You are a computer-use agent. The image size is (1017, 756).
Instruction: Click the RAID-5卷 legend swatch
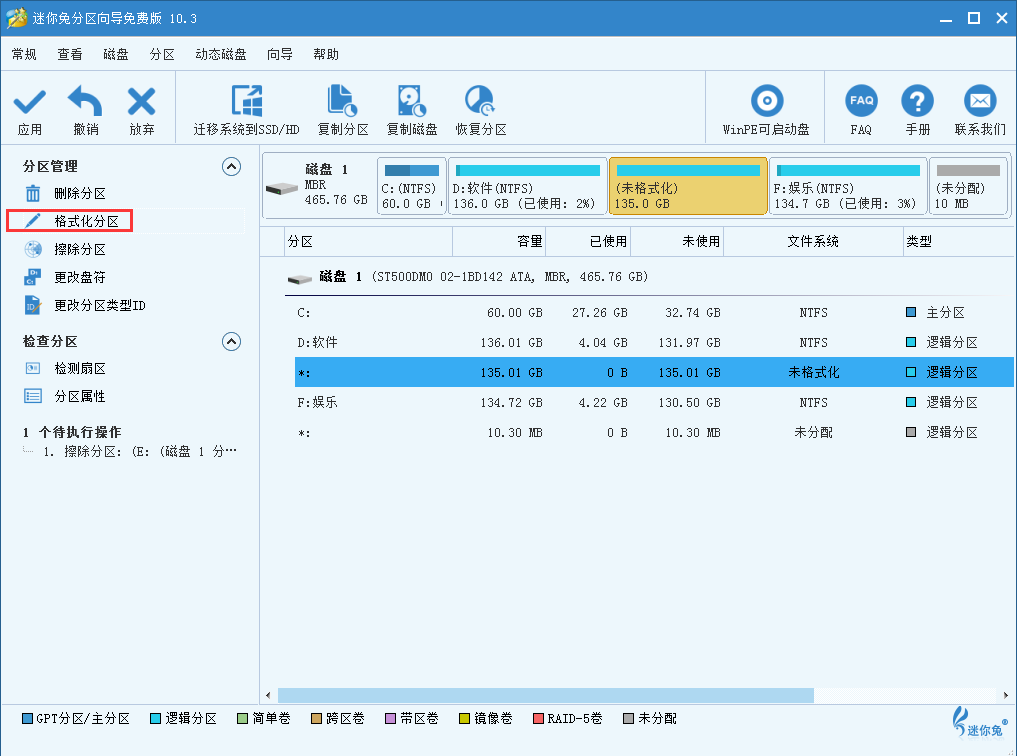point(538,718)
